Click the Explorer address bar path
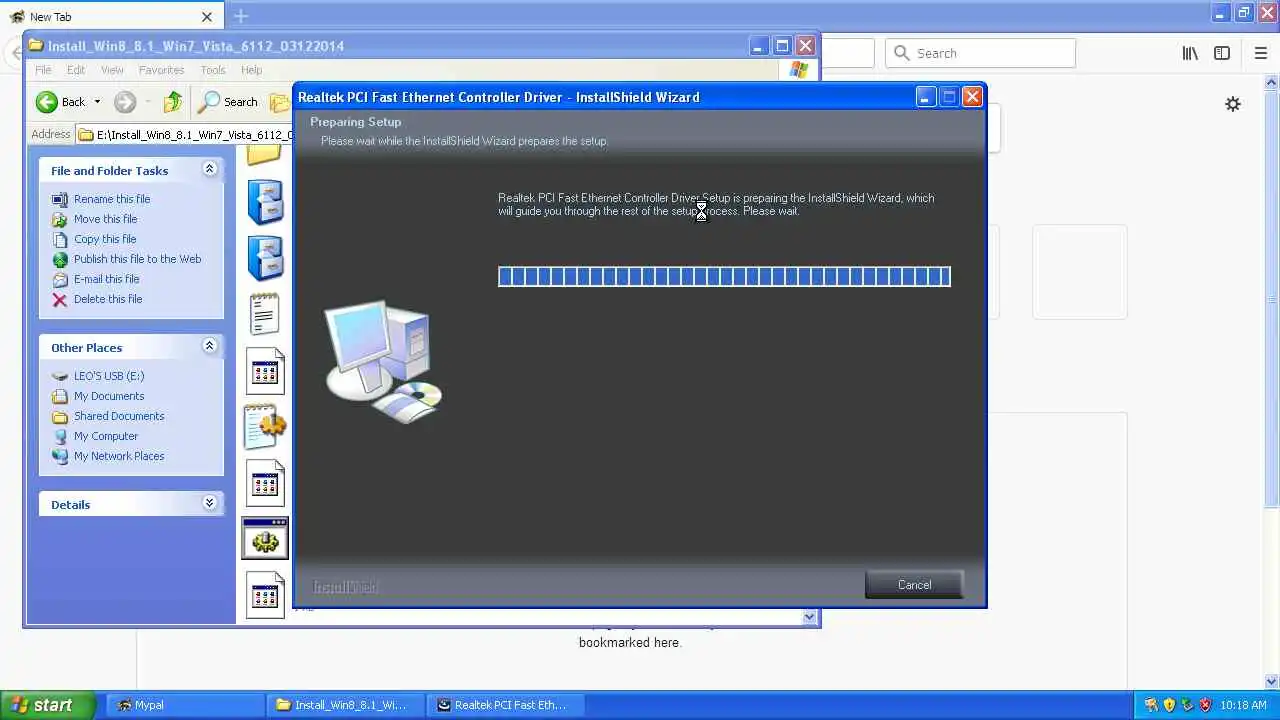The image size is (1280, 720). tap(194, 134)
